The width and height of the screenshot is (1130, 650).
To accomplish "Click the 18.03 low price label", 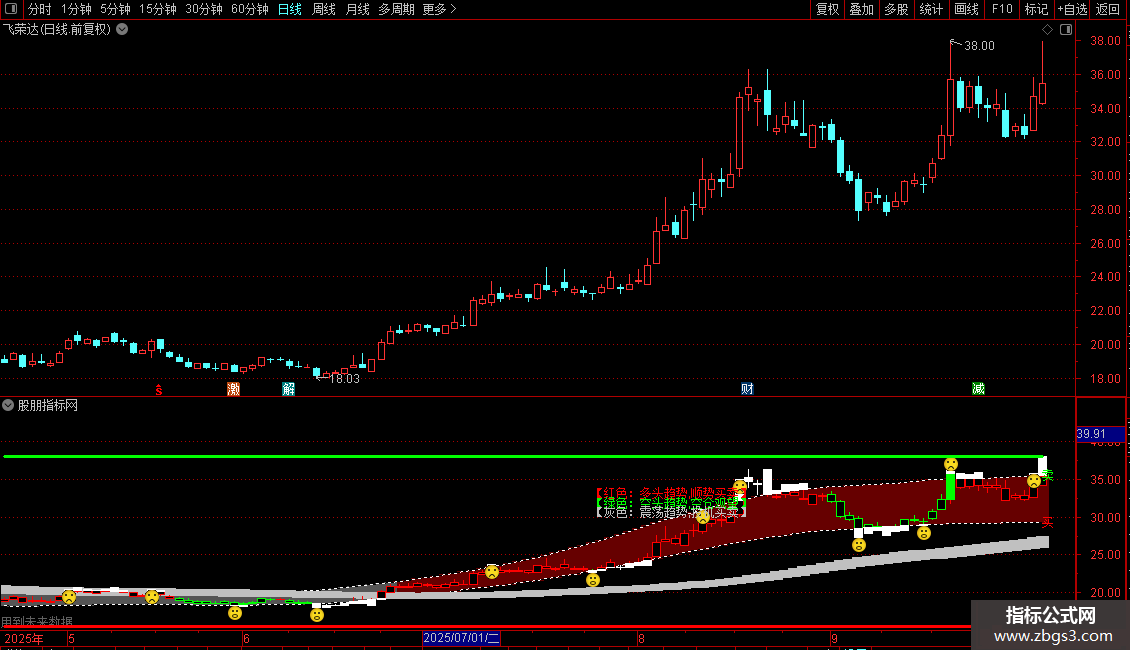I will click(x=344, y=379).
